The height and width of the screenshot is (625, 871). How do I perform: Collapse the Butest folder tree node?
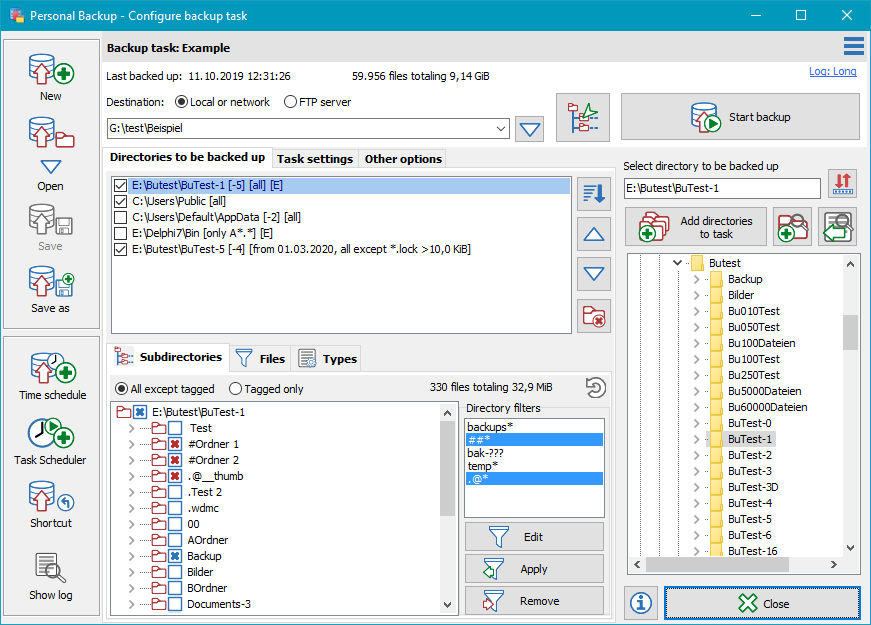pos(677,263)
